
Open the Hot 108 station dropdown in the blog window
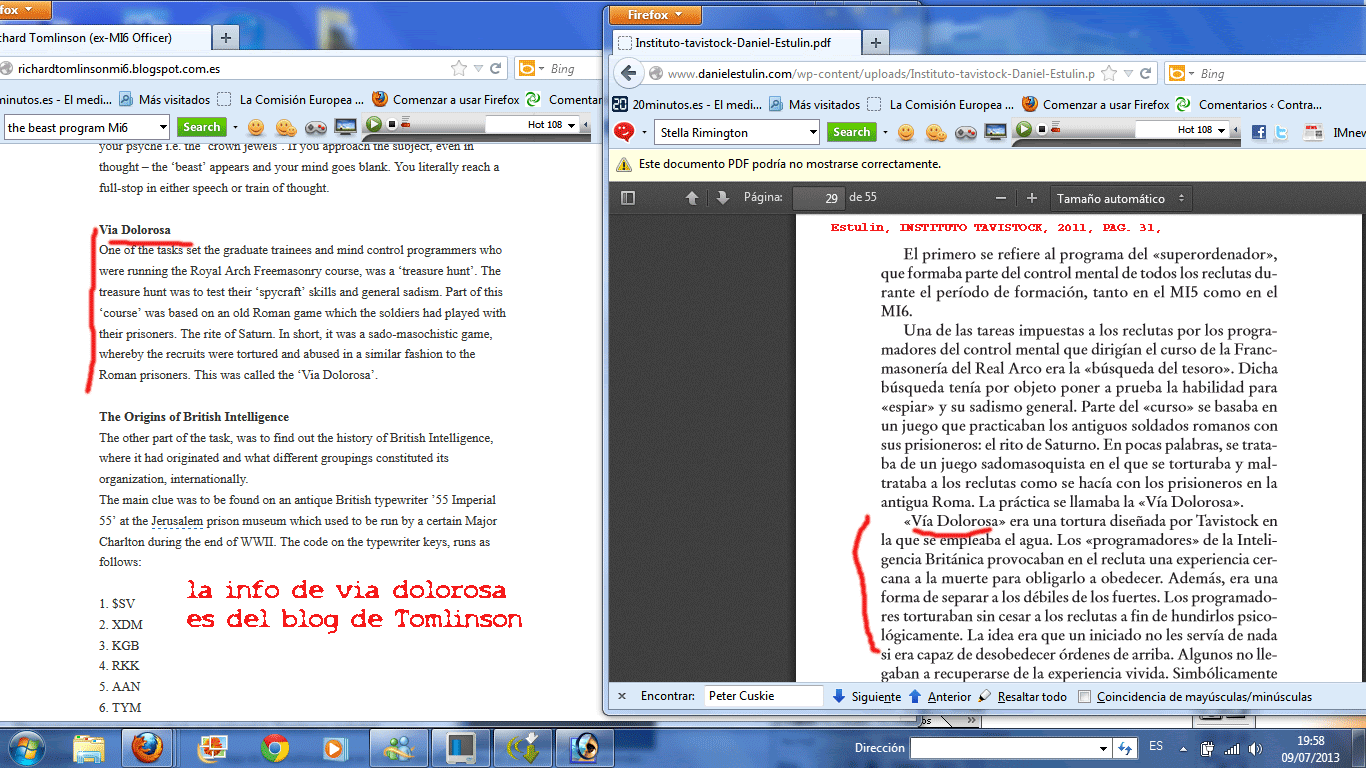[572, 125]
